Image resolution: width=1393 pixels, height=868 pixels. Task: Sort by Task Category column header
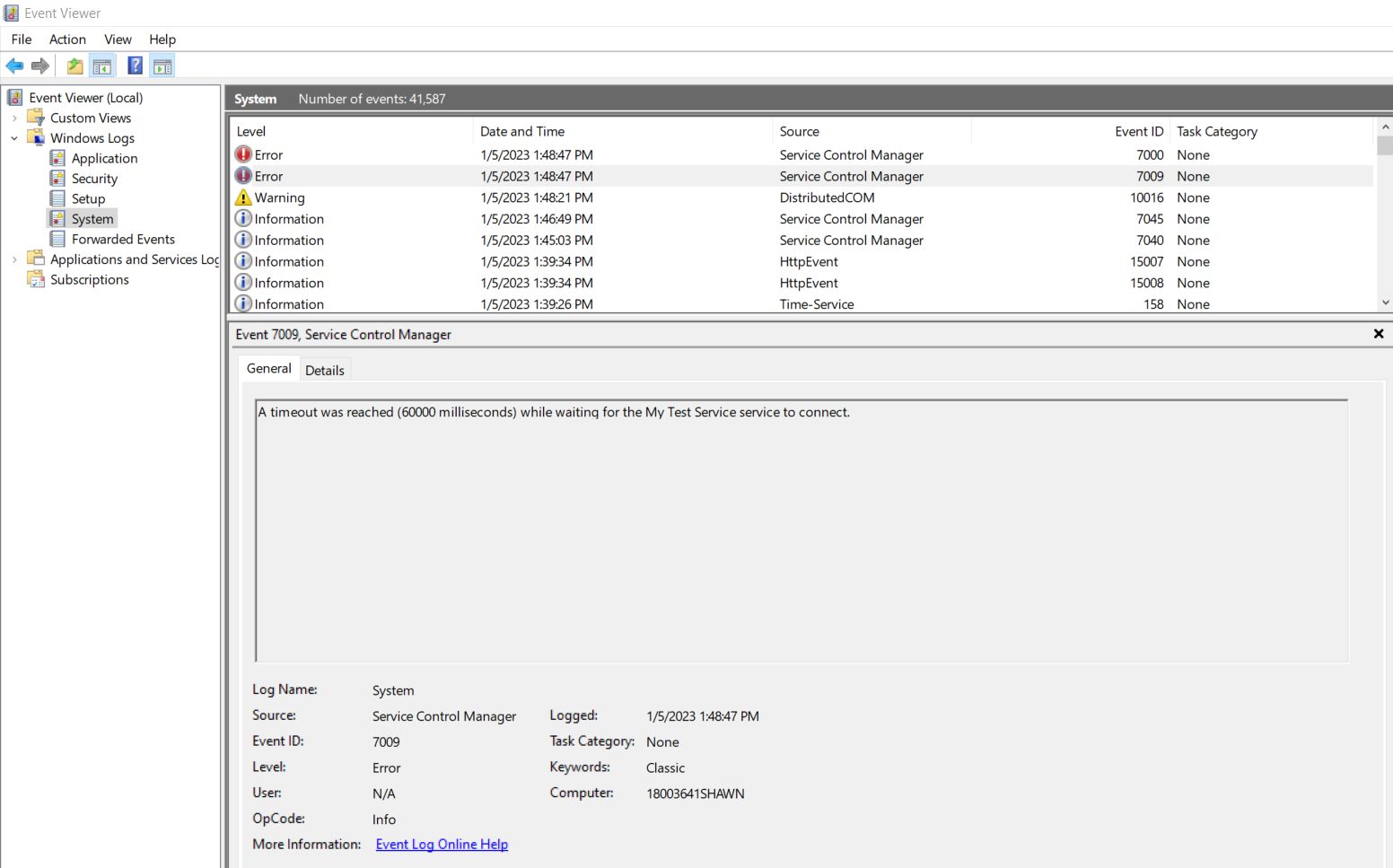point(1272,131)
